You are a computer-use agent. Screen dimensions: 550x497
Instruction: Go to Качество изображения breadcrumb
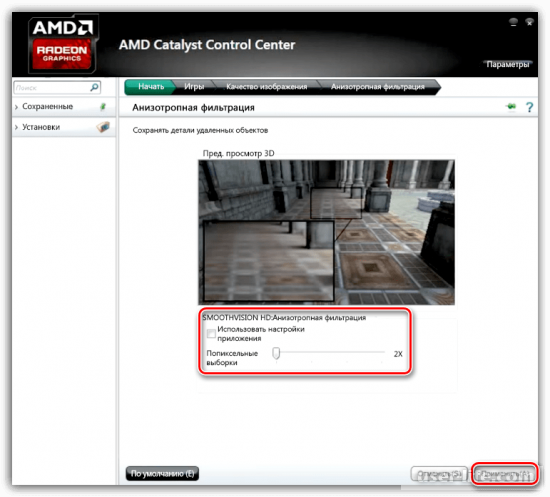pos(267,87)
